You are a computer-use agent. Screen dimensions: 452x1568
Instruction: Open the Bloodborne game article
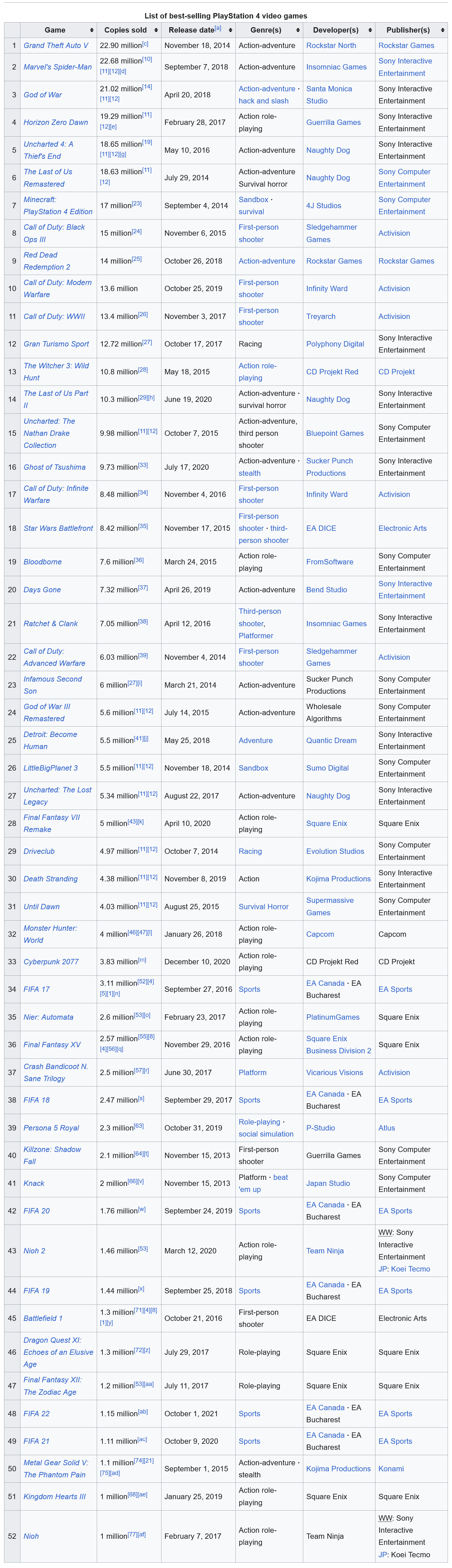43,562
